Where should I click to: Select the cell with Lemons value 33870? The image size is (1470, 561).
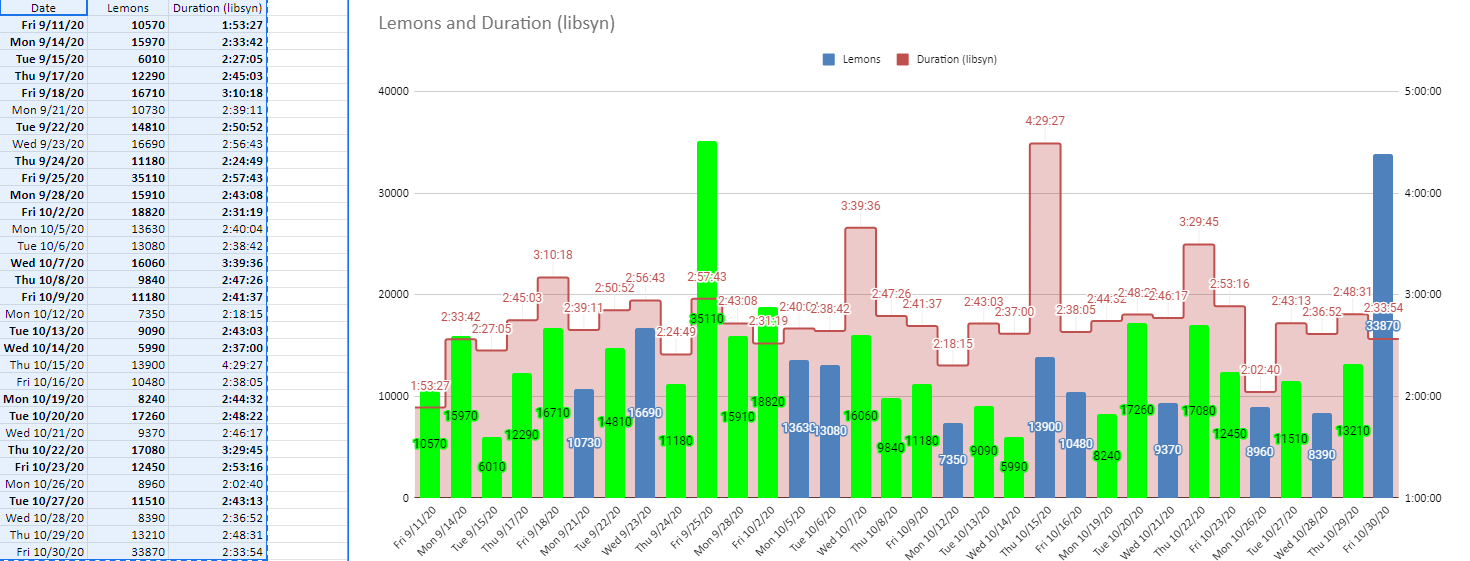coord(128,552)
